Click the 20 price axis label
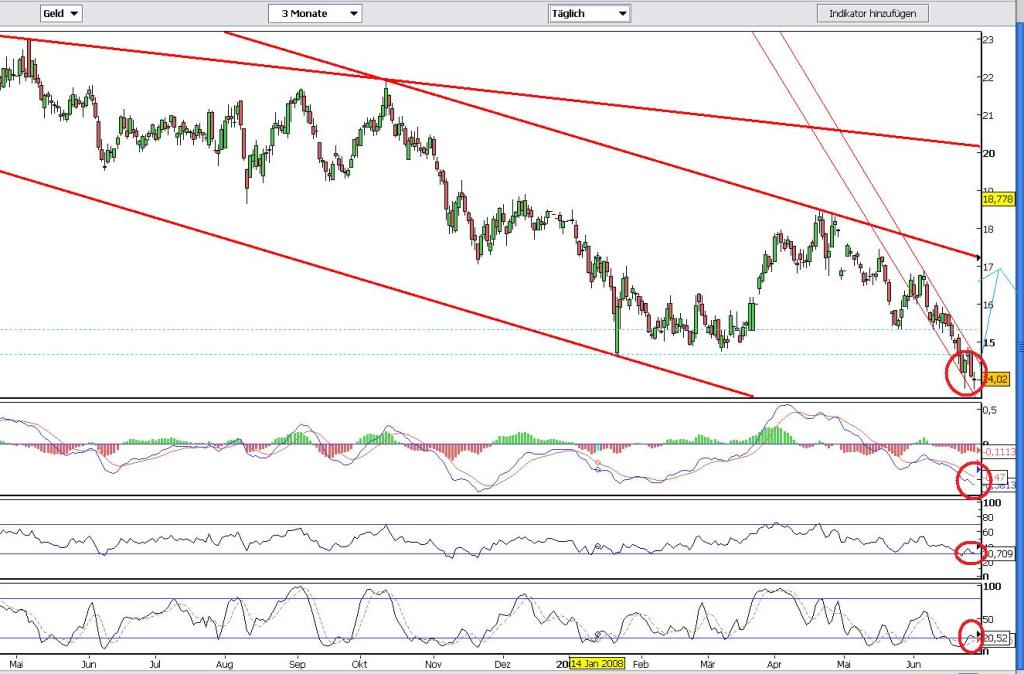The height and width of the screenshot is (674, 1024). pyautogui.click(x=988, y=153)
